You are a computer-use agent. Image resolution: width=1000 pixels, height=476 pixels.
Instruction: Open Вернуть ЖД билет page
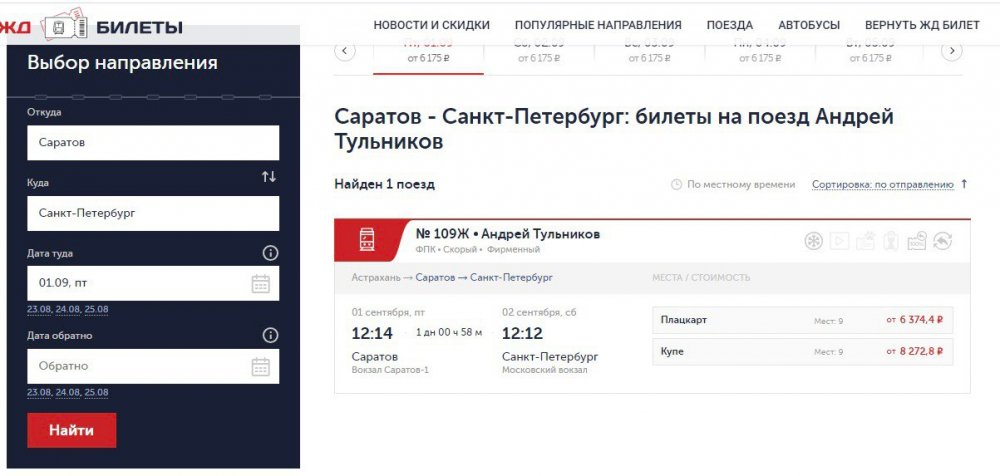tap(922, 26)
